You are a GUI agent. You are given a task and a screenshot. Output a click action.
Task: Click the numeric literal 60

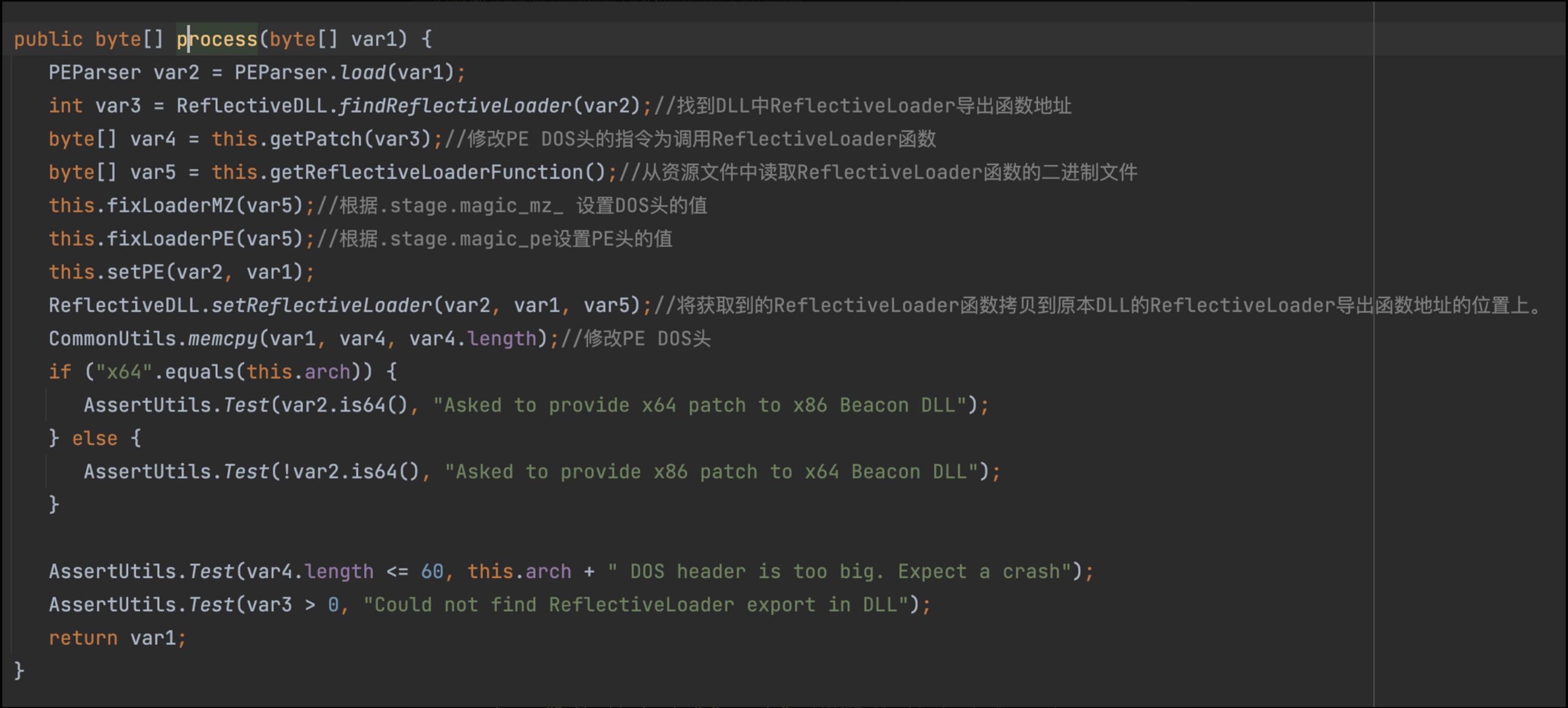coord(432,572)
